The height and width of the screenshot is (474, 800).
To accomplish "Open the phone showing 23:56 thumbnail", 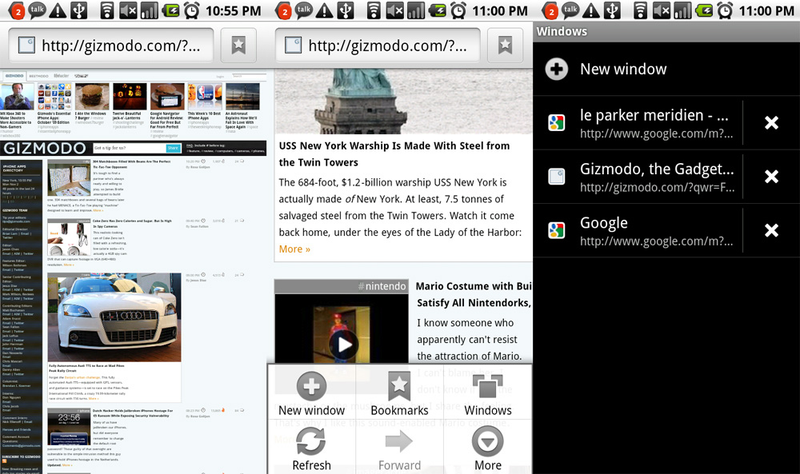I will (x=69, y=427).
